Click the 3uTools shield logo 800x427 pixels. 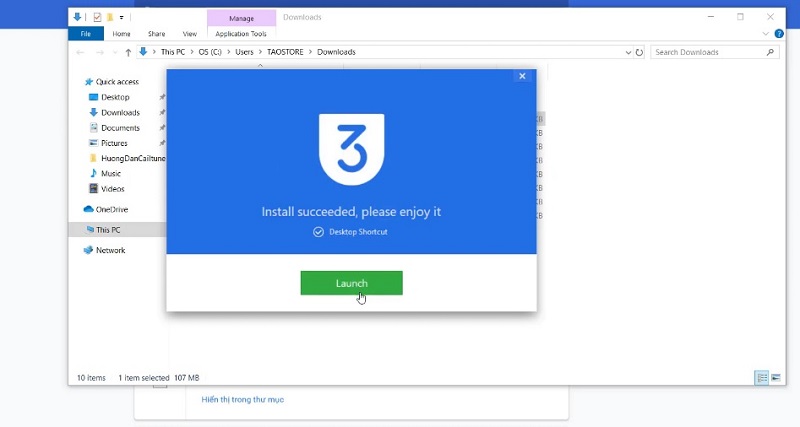(x=352, y=149)
